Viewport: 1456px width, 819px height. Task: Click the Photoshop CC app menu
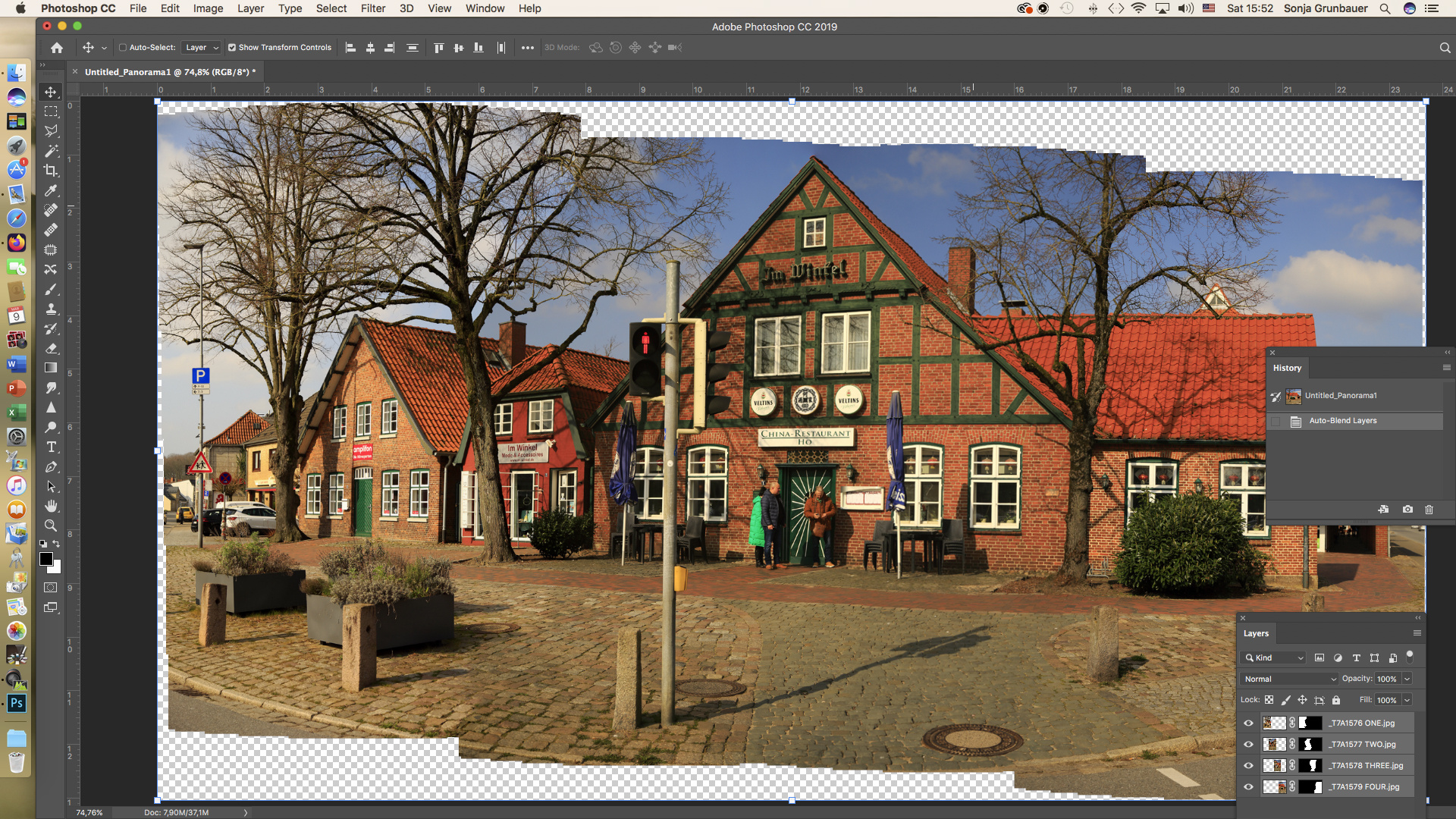pos(78,8)
